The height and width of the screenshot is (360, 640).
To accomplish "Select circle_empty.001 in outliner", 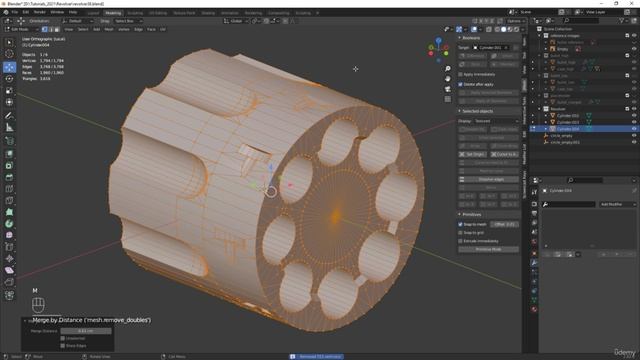I will pyautogui.click(x=565, y=142).
